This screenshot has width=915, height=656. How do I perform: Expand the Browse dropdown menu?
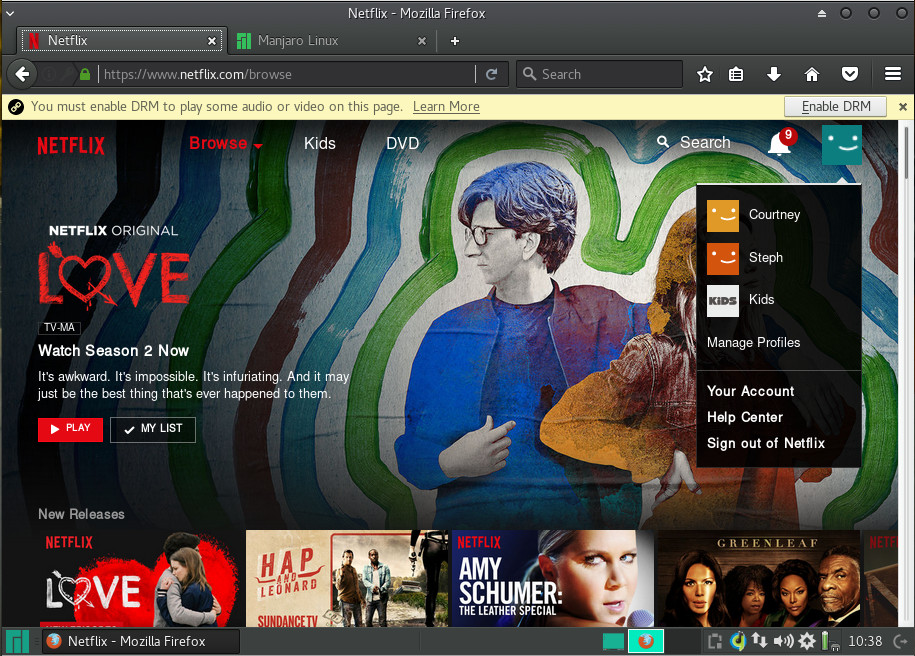tap(226, 144)
